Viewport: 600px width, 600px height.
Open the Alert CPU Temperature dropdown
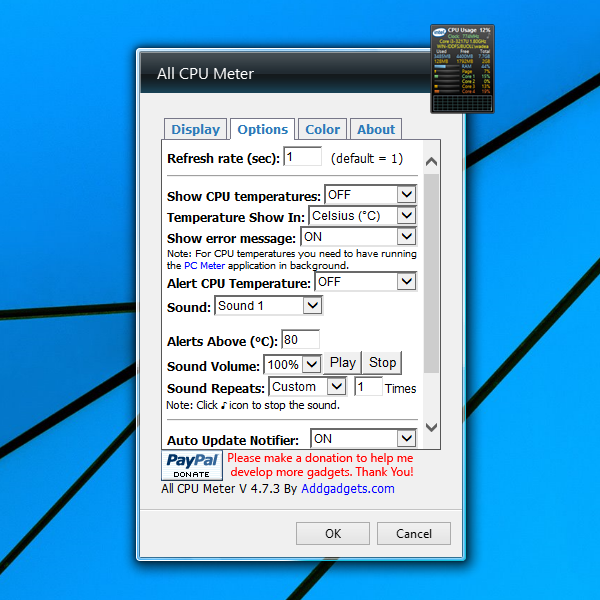tap(366, 282)
